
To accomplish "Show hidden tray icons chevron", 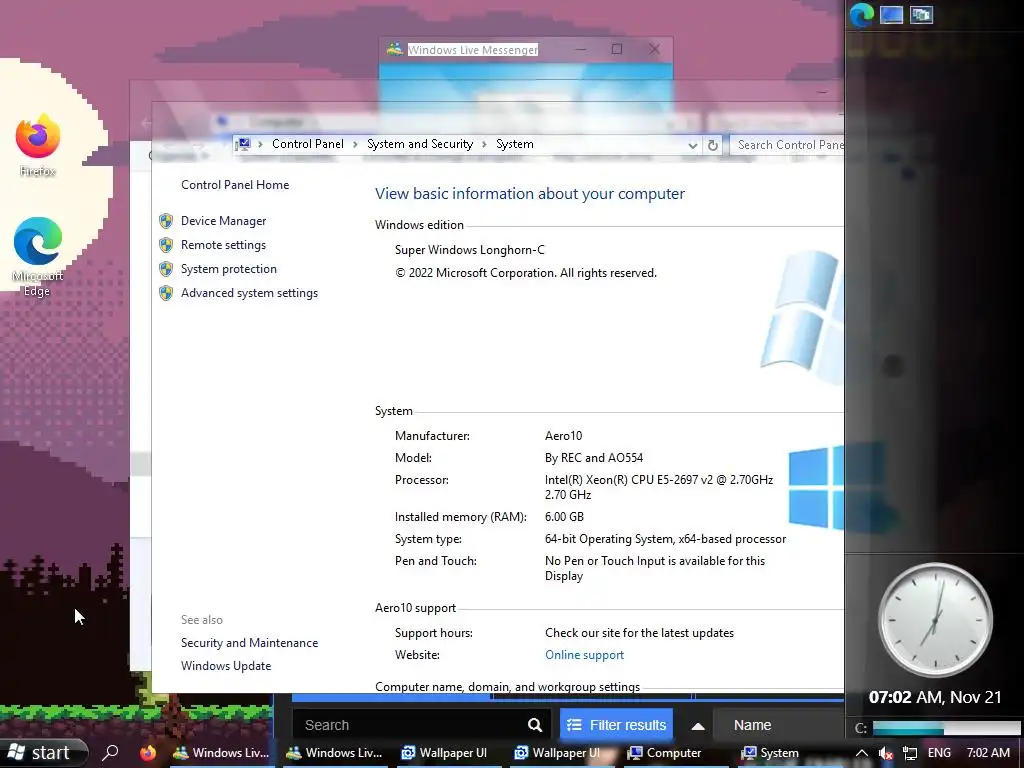I will point(861,753).
